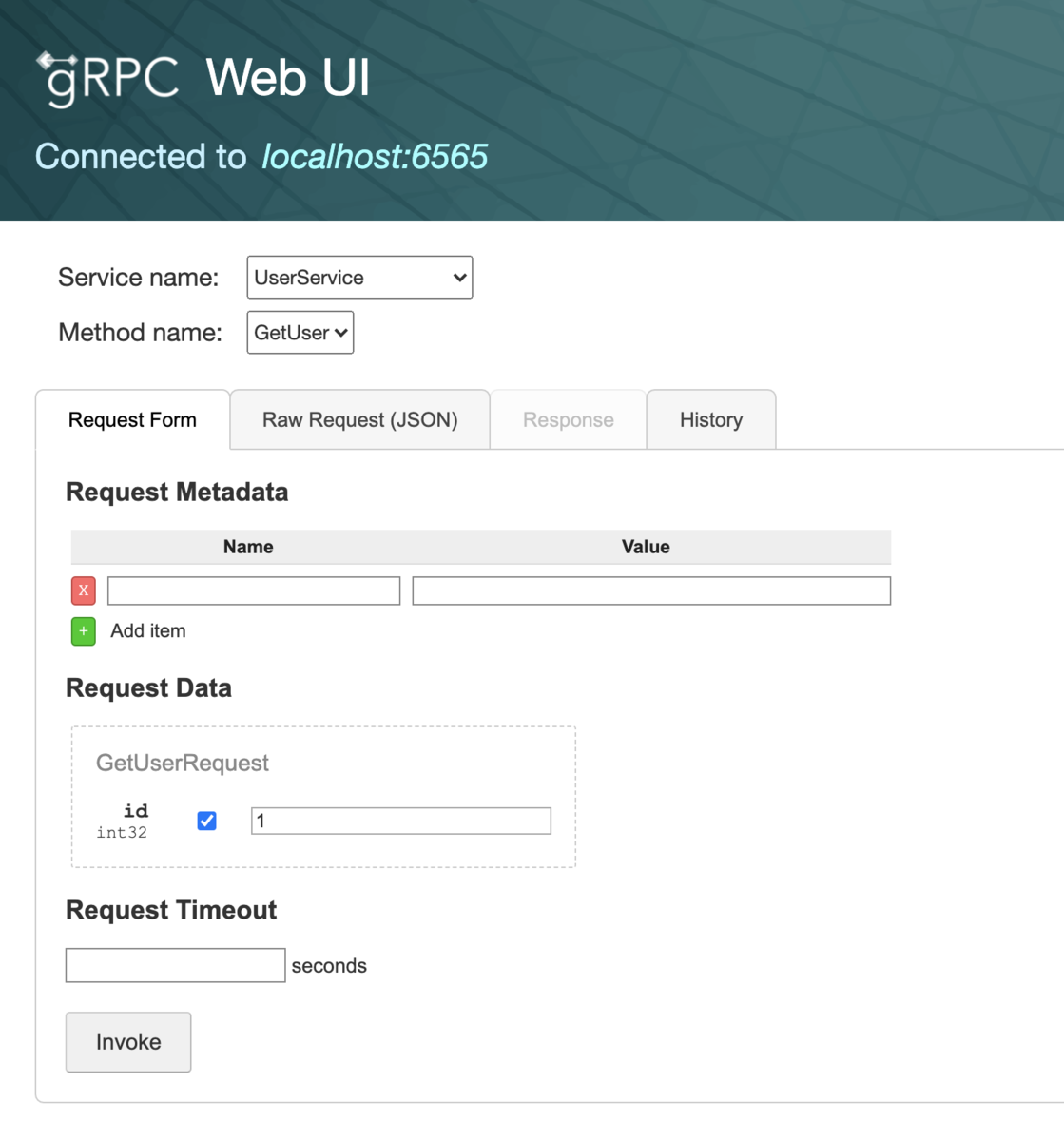Open the Response tab
Viewport: 1064px width, 1141px height.
[569, 420]
